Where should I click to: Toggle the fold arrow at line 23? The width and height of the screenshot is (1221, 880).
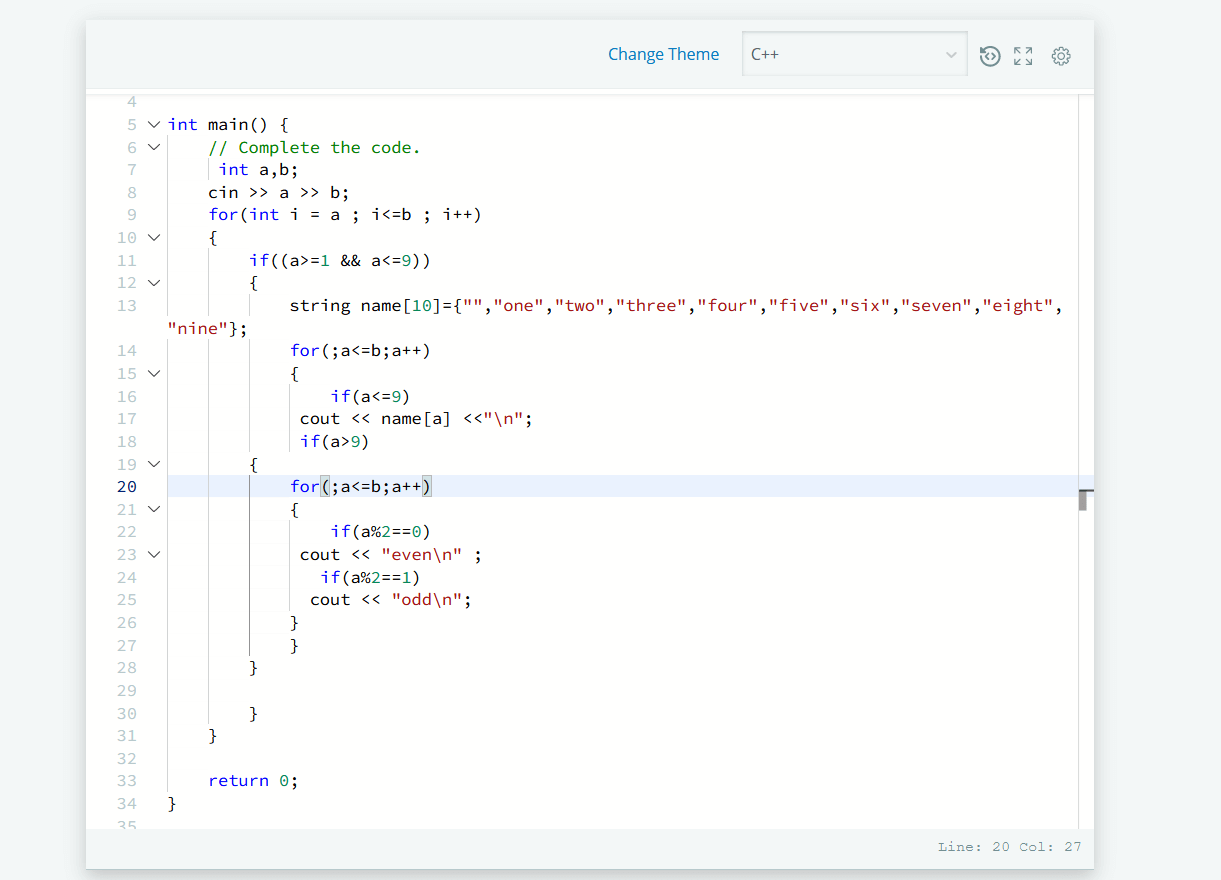click(154, 554)
